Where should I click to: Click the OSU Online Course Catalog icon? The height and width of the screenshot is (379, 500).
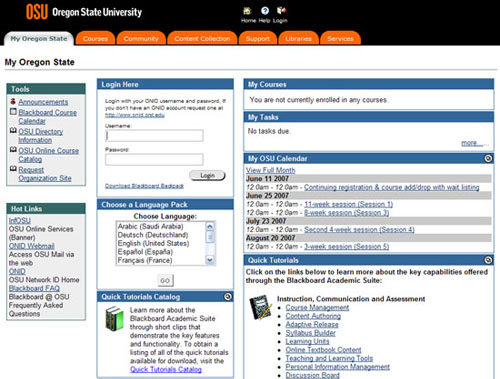click(x=13, y=150)
